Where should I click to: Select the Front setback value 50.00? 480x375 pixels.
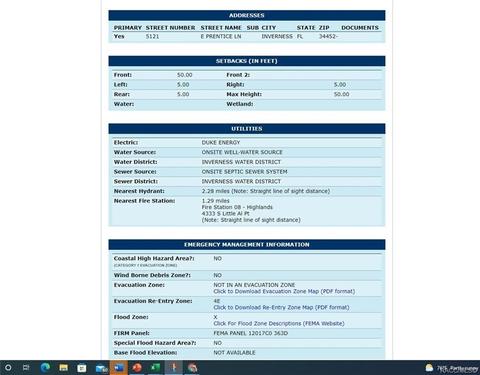185,75
